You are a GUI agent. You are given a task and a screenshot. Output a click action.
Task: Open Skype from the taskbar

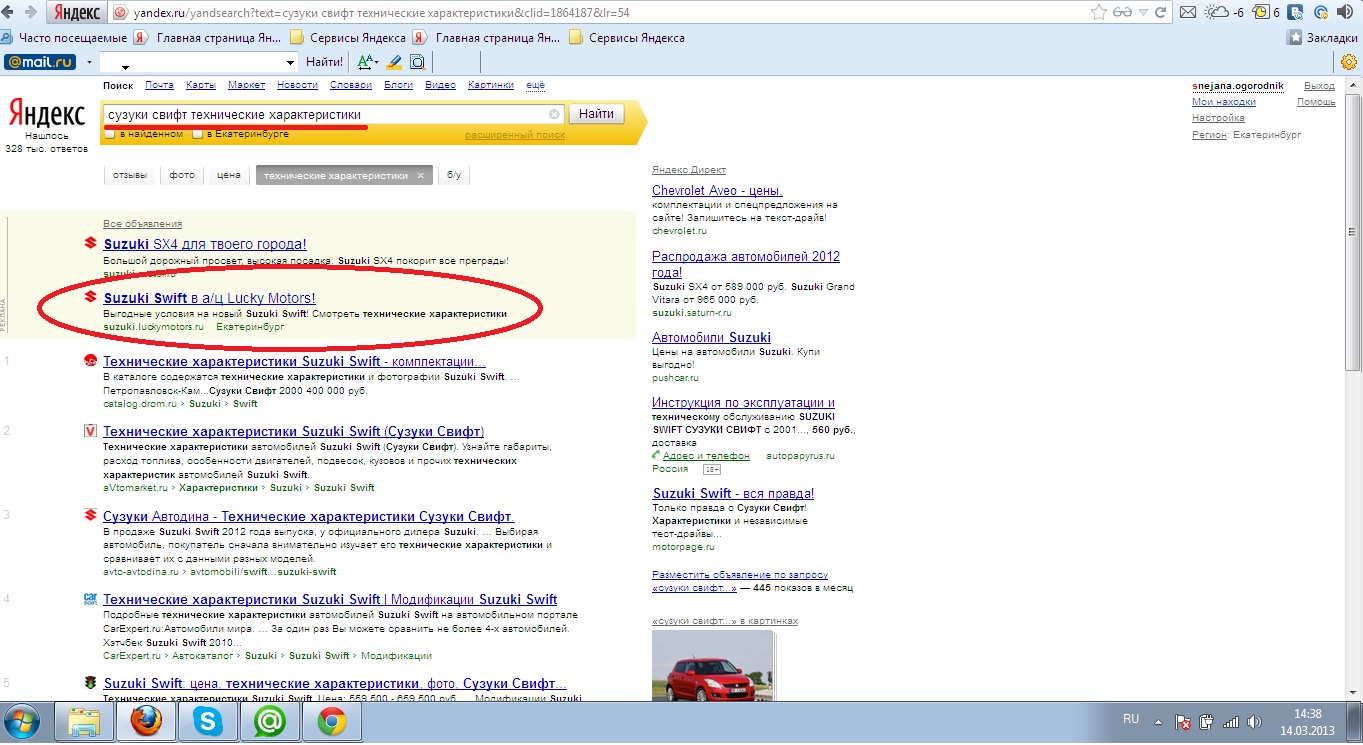point(208,721)
